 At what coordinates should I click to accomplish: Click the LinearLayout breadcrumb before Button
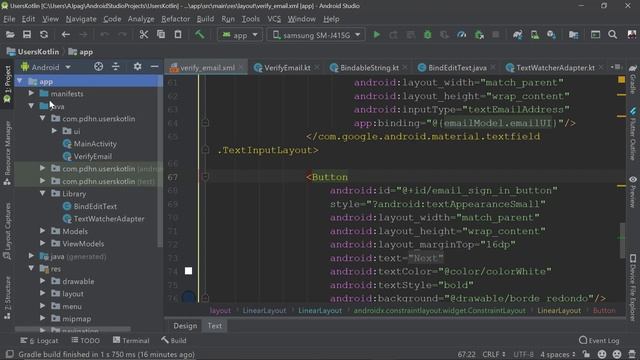click(559, 311)
